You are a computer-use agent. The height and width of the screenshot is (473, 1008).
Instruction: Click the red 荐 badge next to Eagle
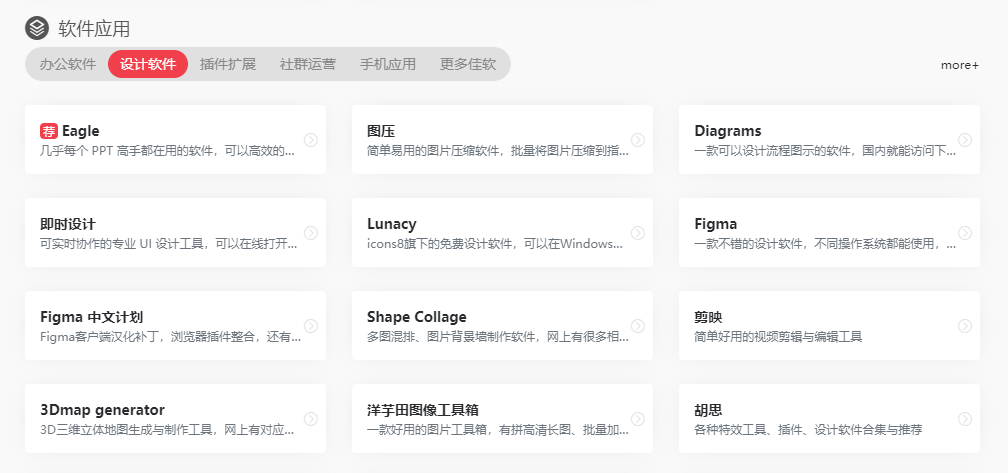[49, 131]
